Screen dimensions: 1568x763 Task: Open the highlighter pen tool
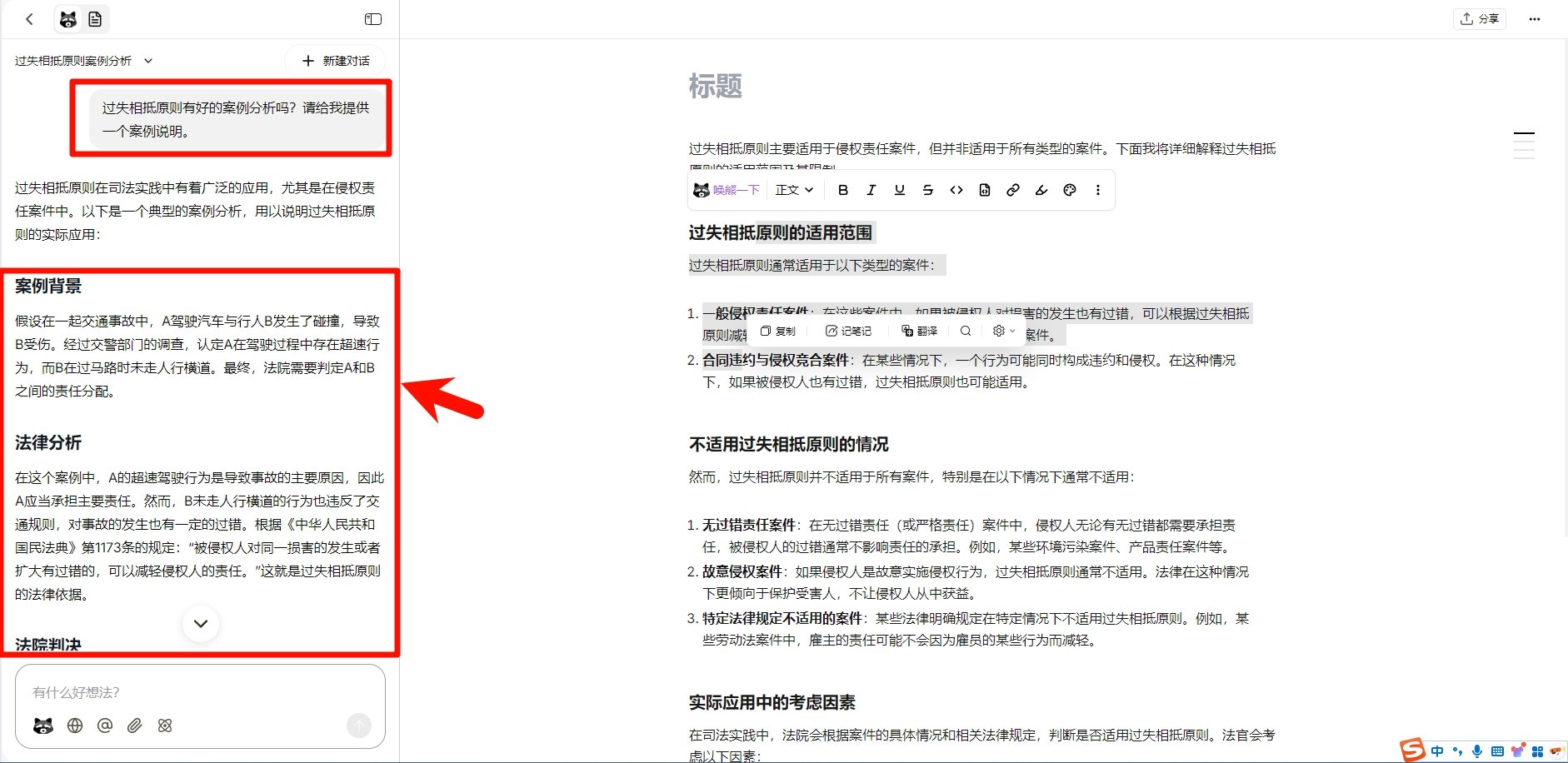(x=1041, y=190)
